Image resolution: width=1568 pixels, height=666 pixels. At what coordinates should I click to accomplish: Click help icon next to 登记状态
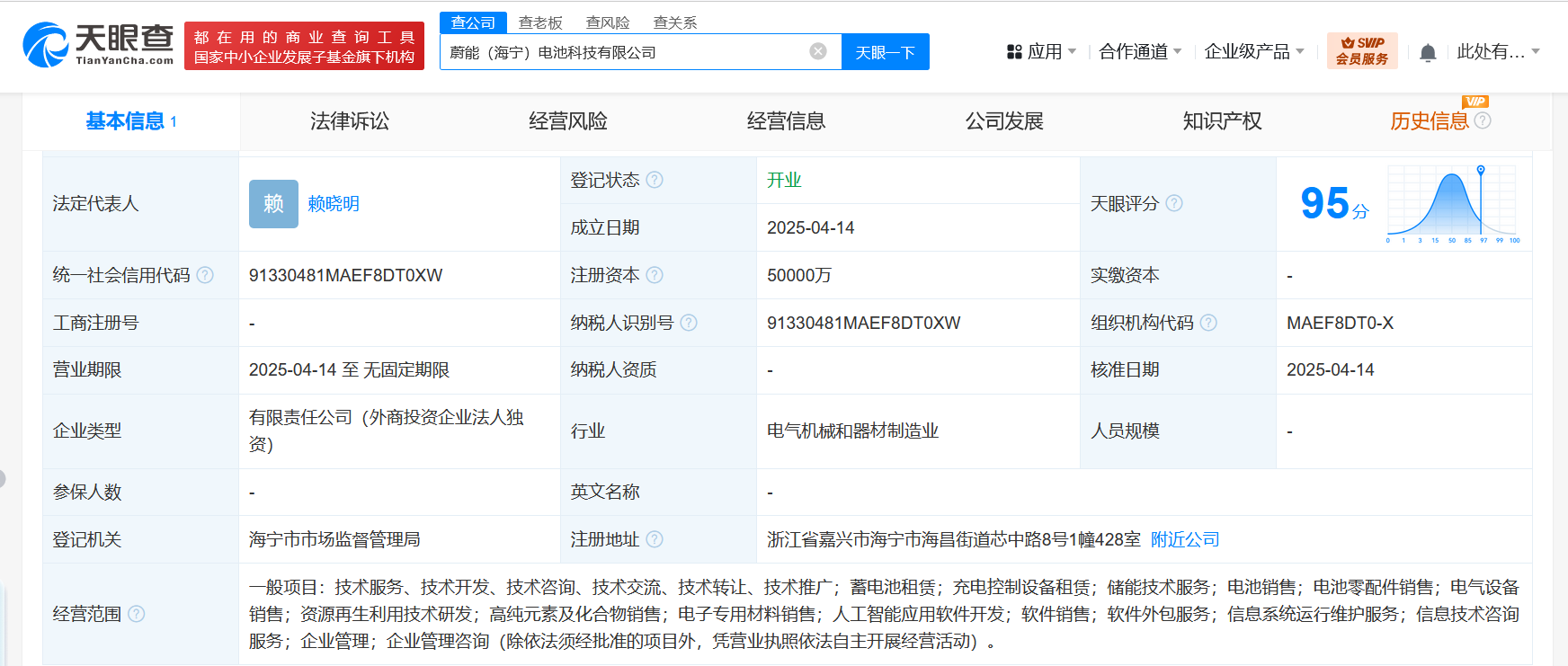click(655, 180)
